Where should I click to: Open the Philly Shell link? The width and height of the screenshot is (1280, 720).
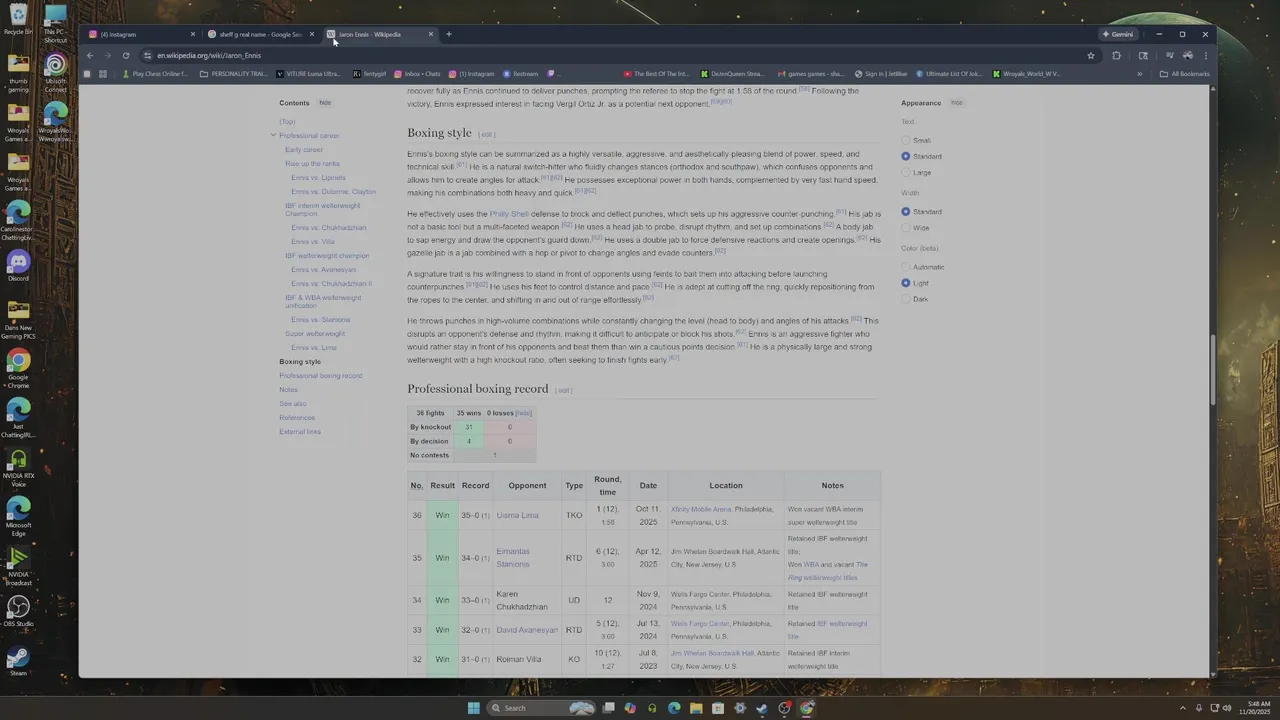click(509, 213)
